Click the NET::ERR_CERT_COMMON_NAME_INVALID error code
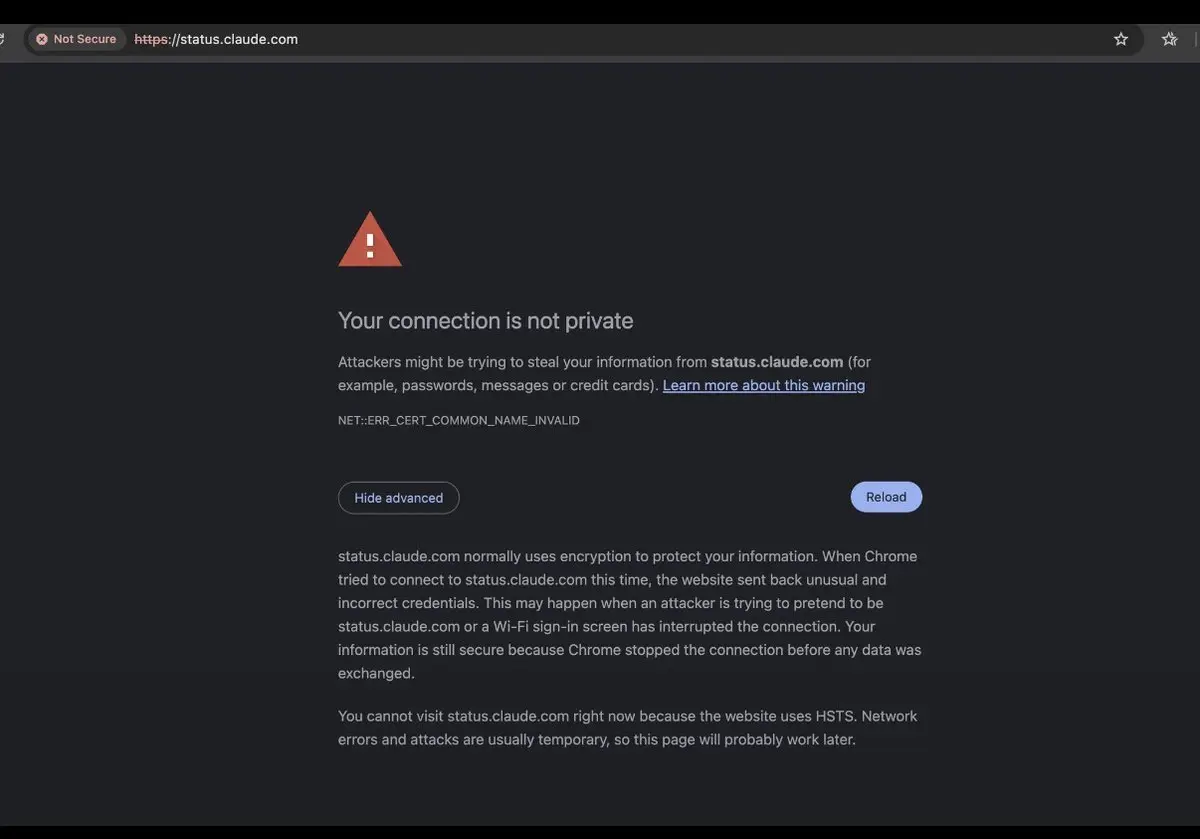The image size is (1200, 839). pos(459,421)
